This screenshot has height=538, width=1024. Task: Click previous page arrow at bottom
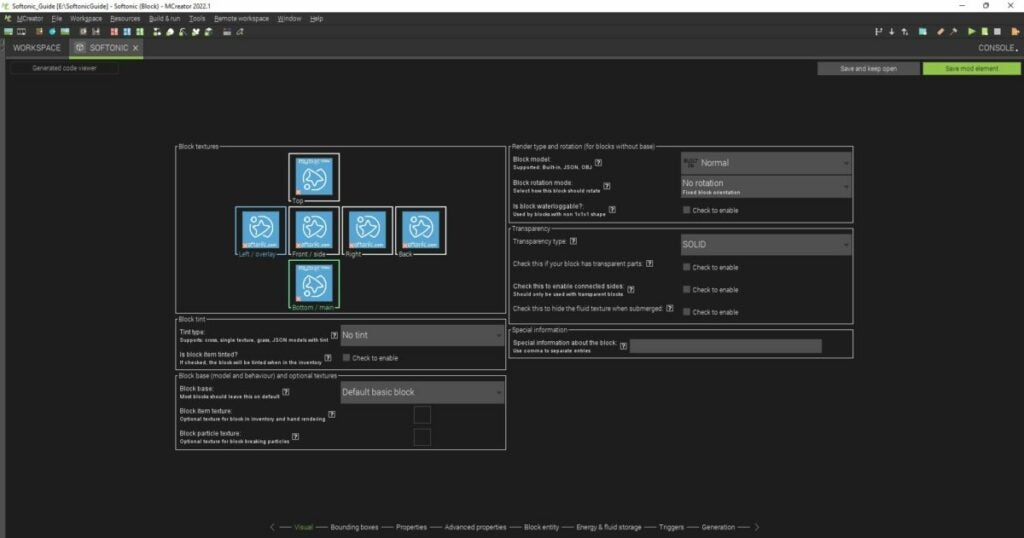272,527
